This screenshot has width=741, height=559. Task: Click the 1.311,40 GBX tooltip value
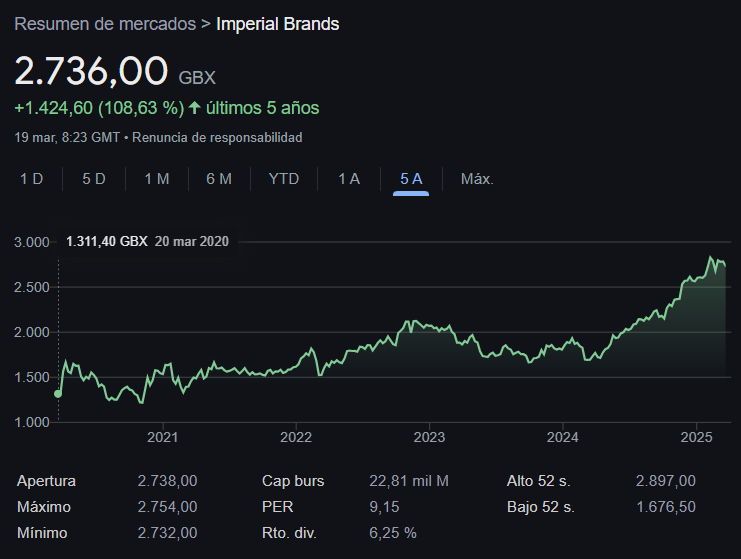(107, 241)
